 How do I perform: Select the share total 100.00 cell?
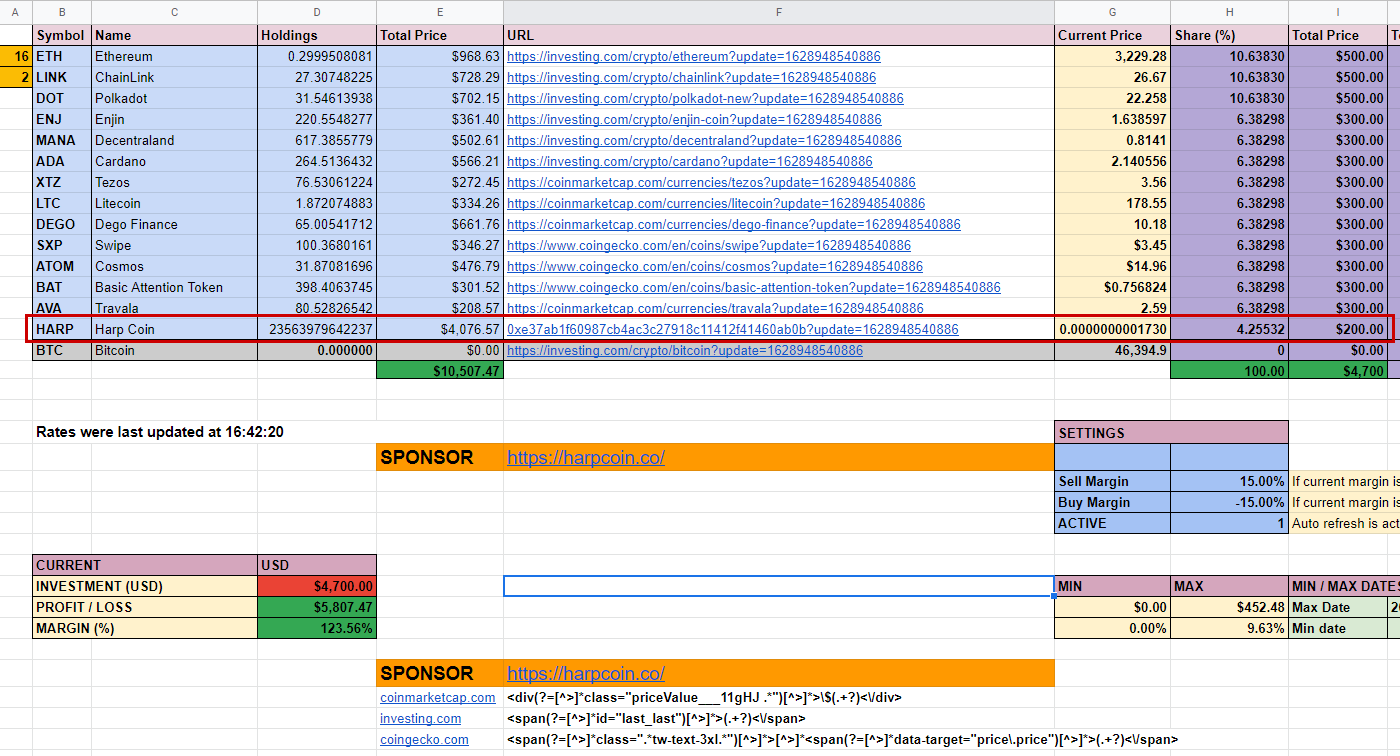click(1230, 371)
